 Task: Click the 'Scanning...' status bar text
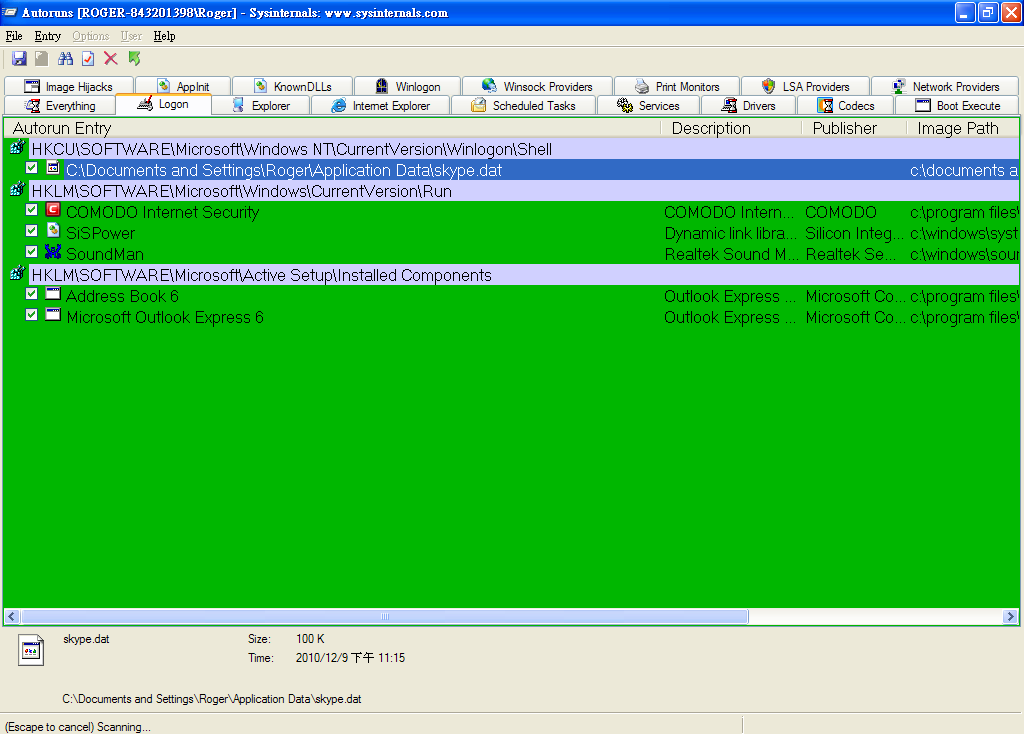pos(123,727)
